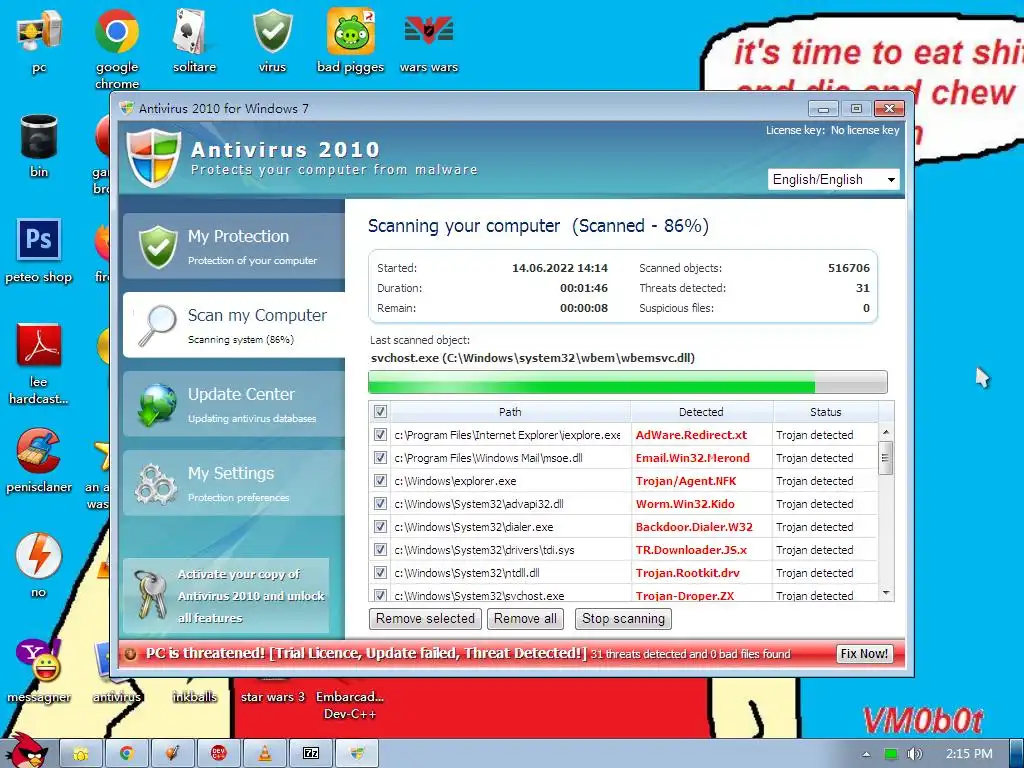Uncheck the tdi.sys row checkbox
The image size is (1024, 768).
380,549
